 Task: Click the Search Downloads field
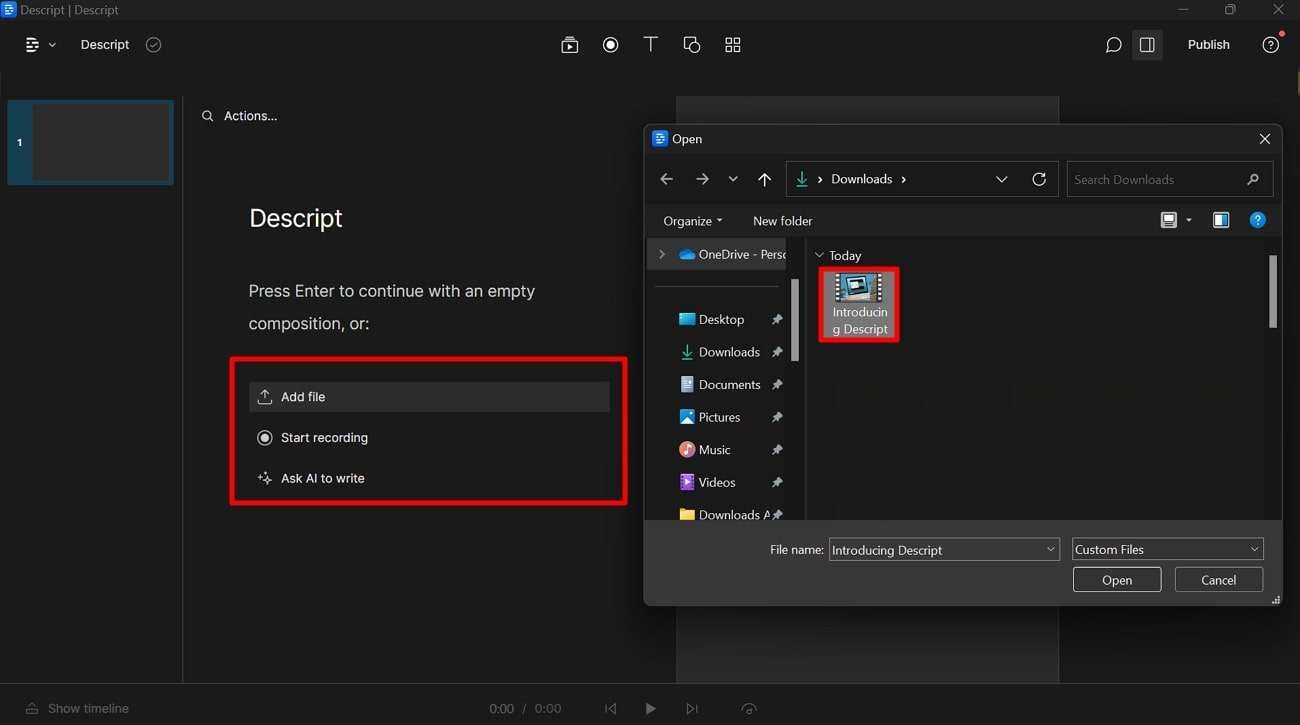(x=1170, y=179)
